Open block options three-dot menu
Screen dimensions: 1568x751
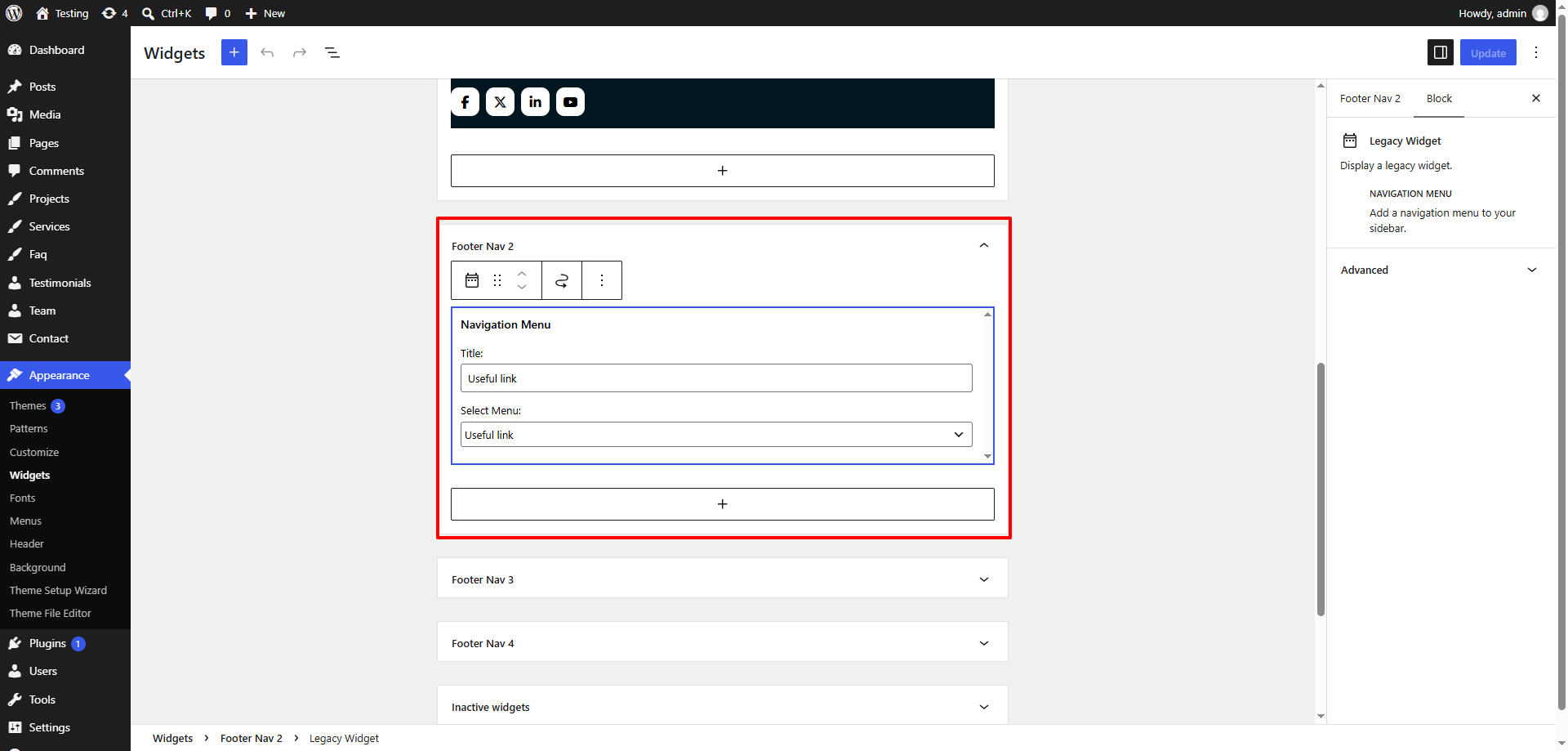pos(602,280)
